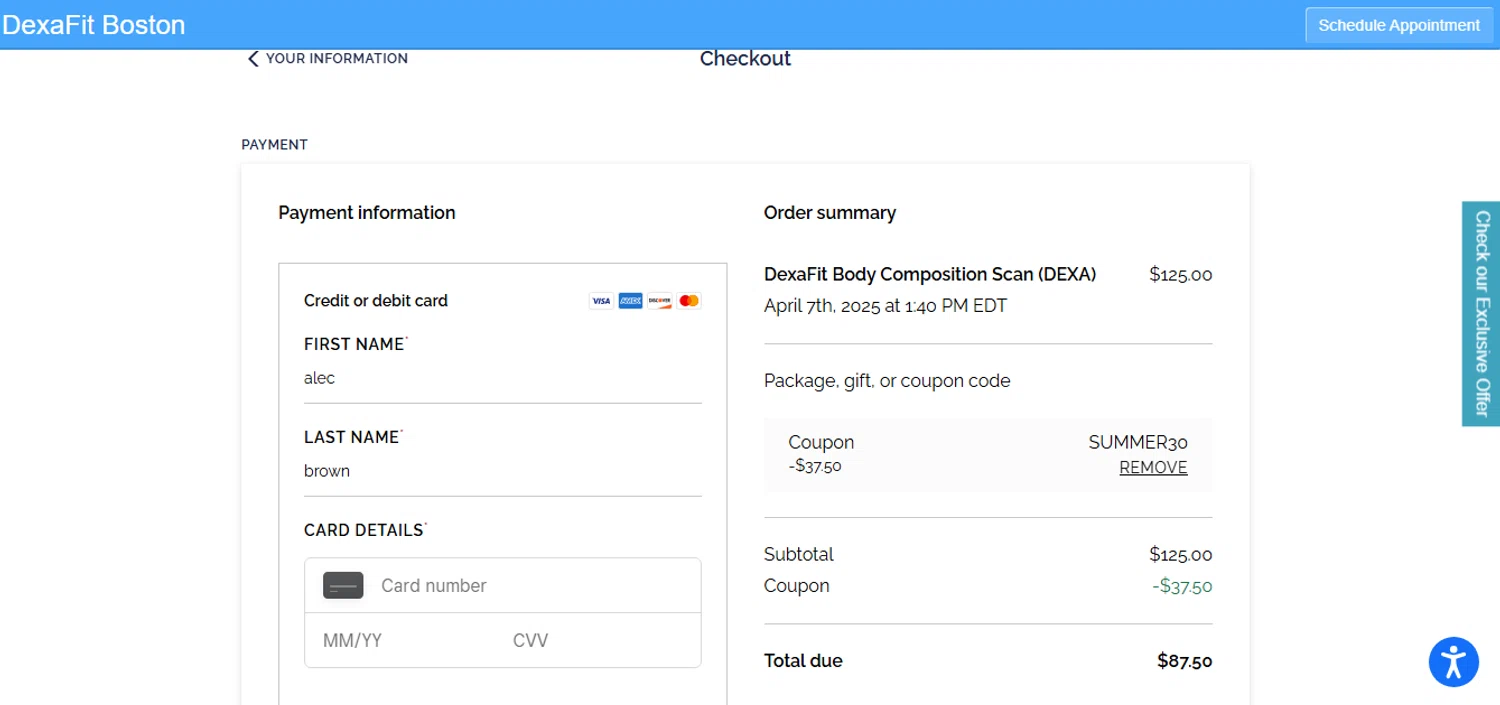
Task: Click the SUMMER30 coupon code text
Action: click(1138, 443)
